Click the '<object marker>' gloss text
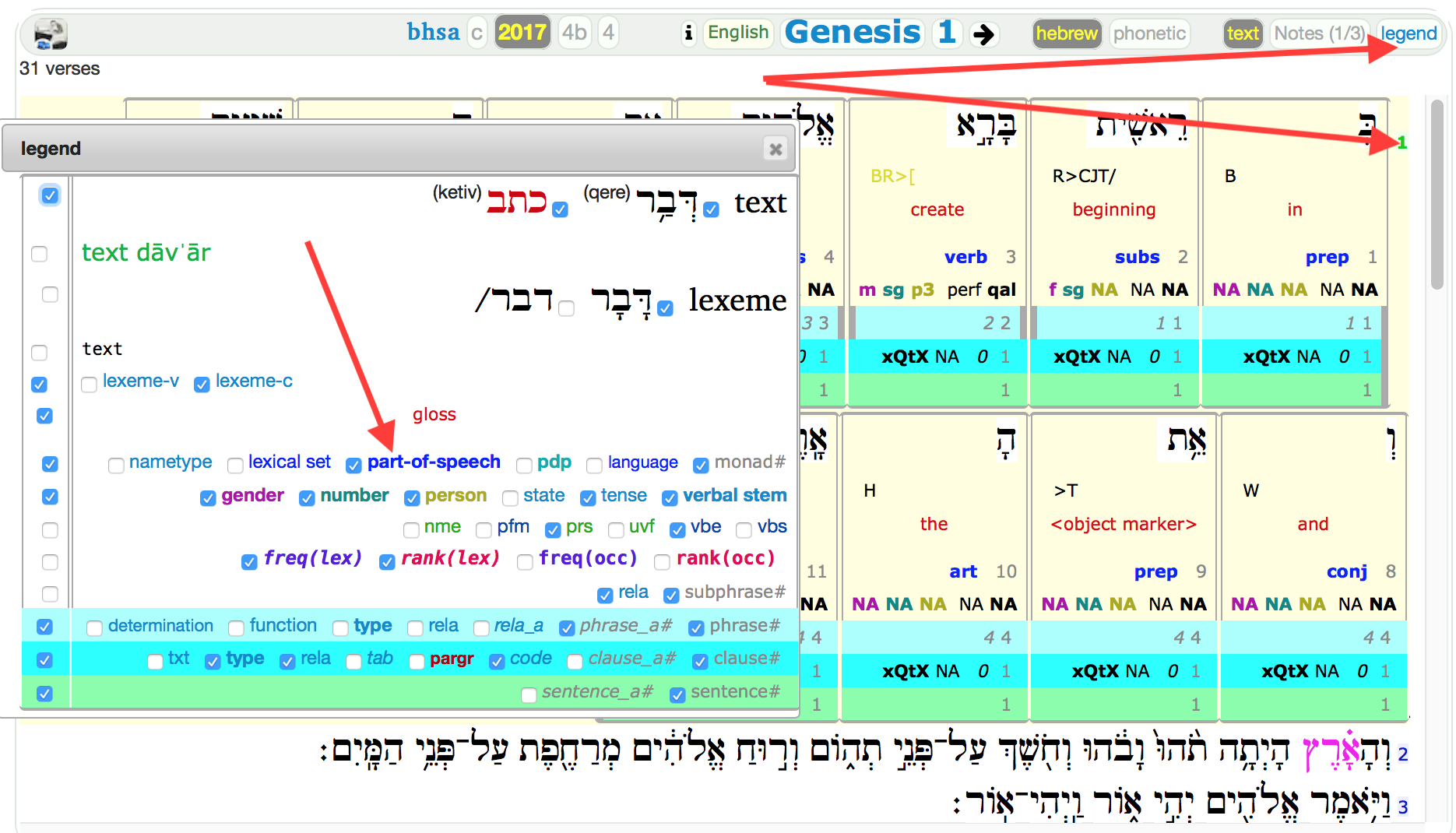The image size is (1456, 833). 1124,524
